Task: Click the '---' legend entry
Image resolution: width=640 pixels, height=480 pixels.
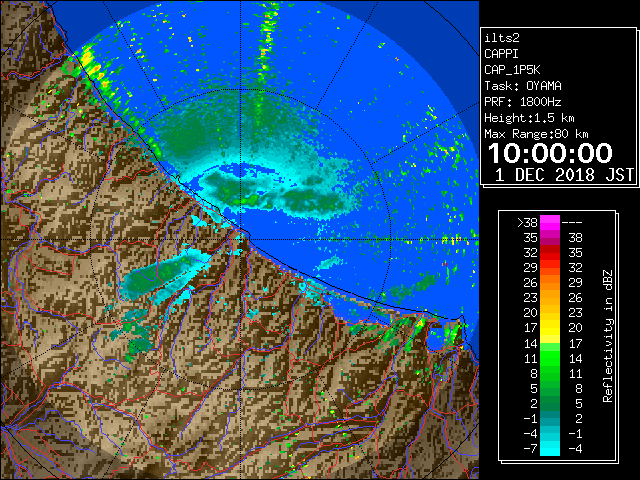Action: pos(571,223)
